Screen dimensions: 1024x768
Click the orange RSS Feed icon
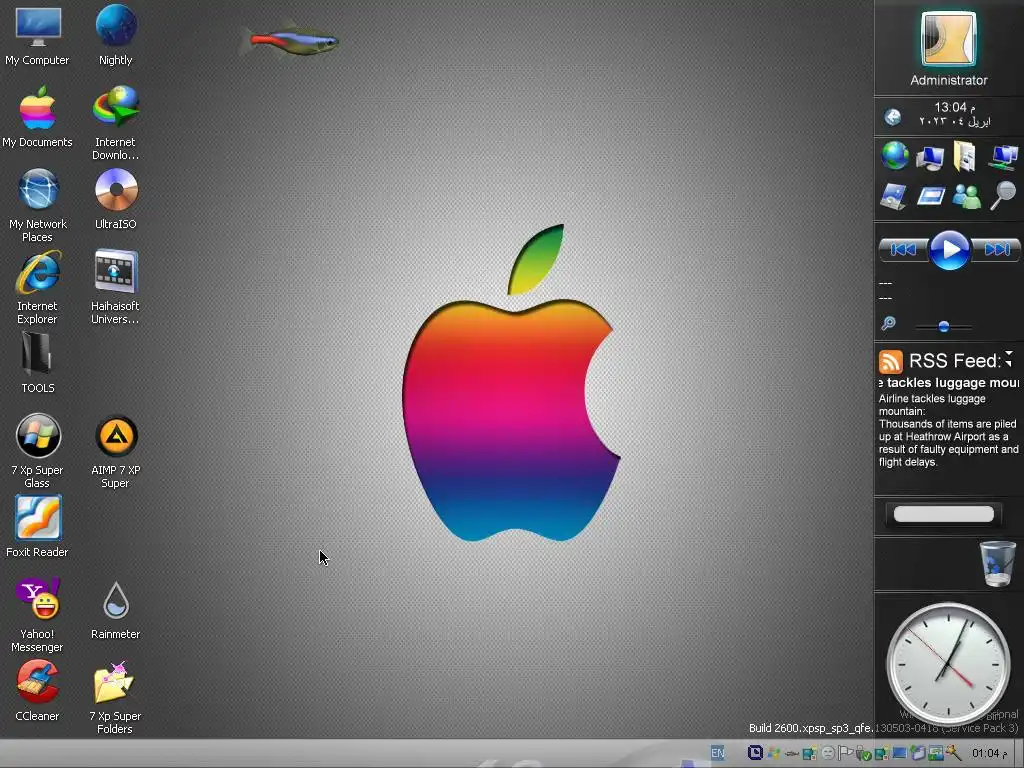click(890, 361)
